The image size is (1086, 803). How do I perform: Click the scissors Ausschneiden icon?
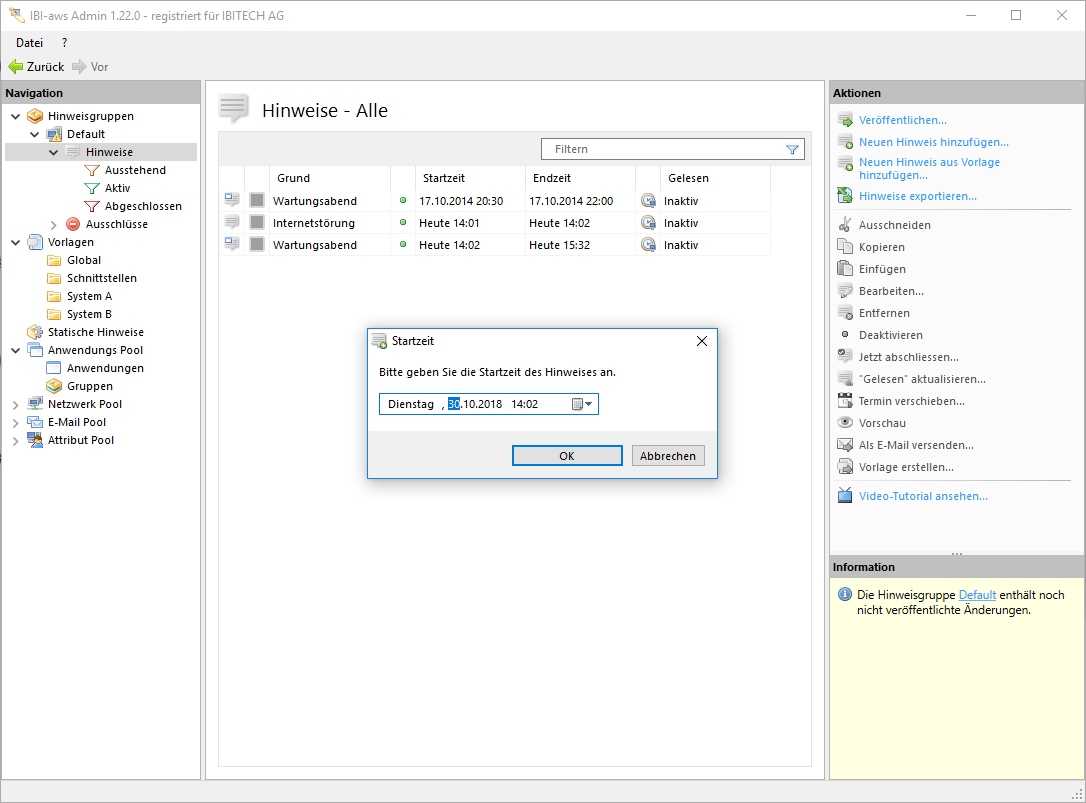tap(845, 225)
